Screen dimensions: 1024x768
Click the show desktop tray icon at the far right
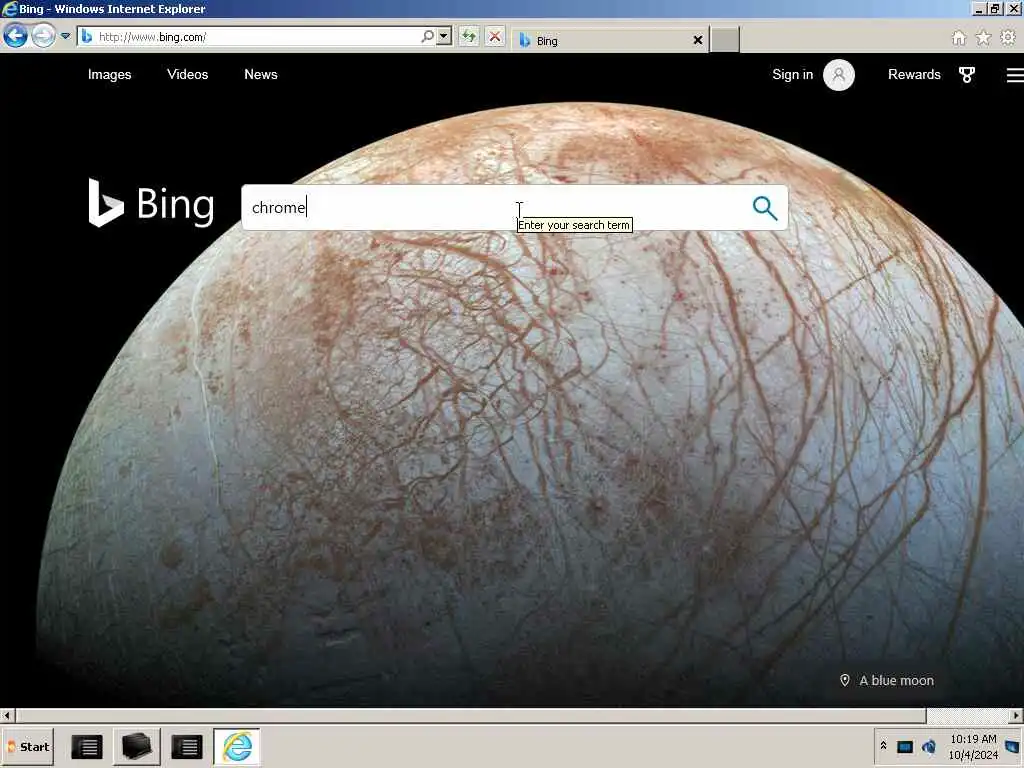point(1014,746)
